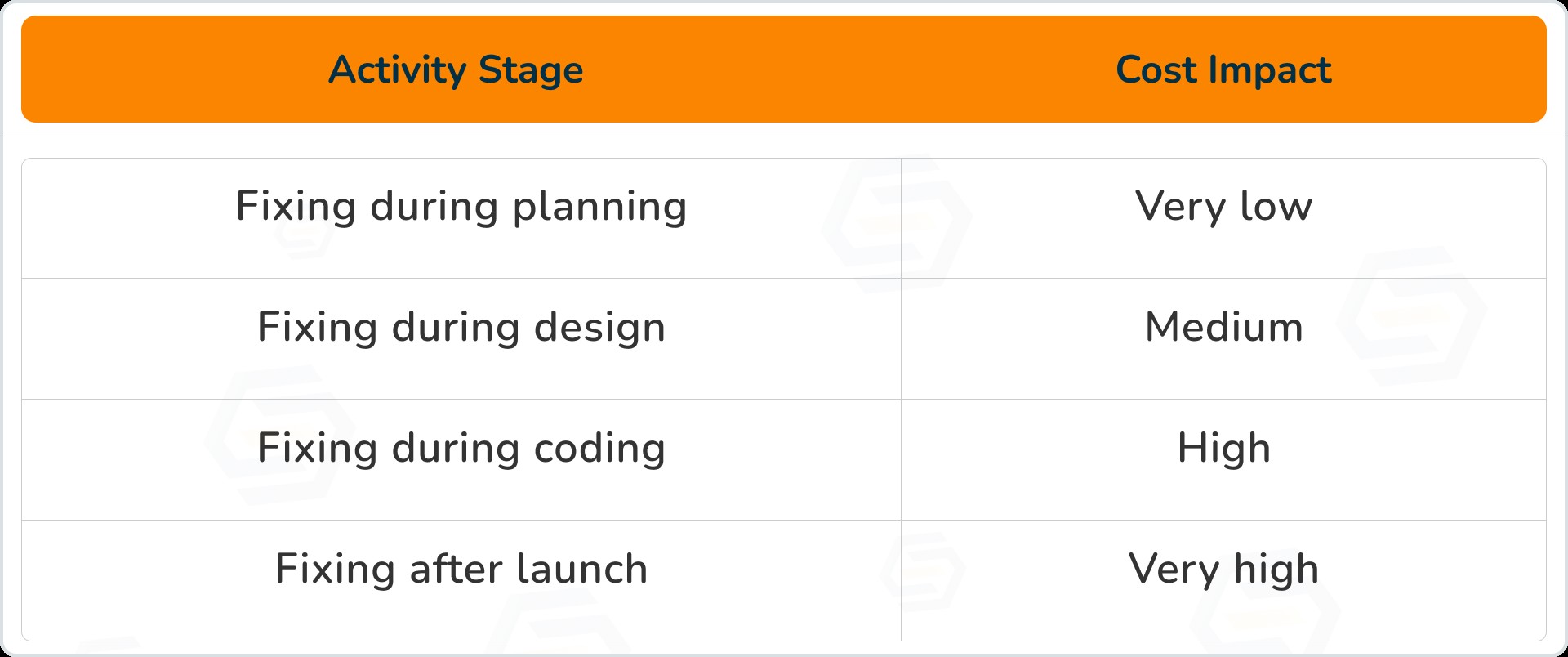Select the High cost impact cell
This screenshot has width=1568, height=657.
pyautogui.click(x=1223, y=448)
